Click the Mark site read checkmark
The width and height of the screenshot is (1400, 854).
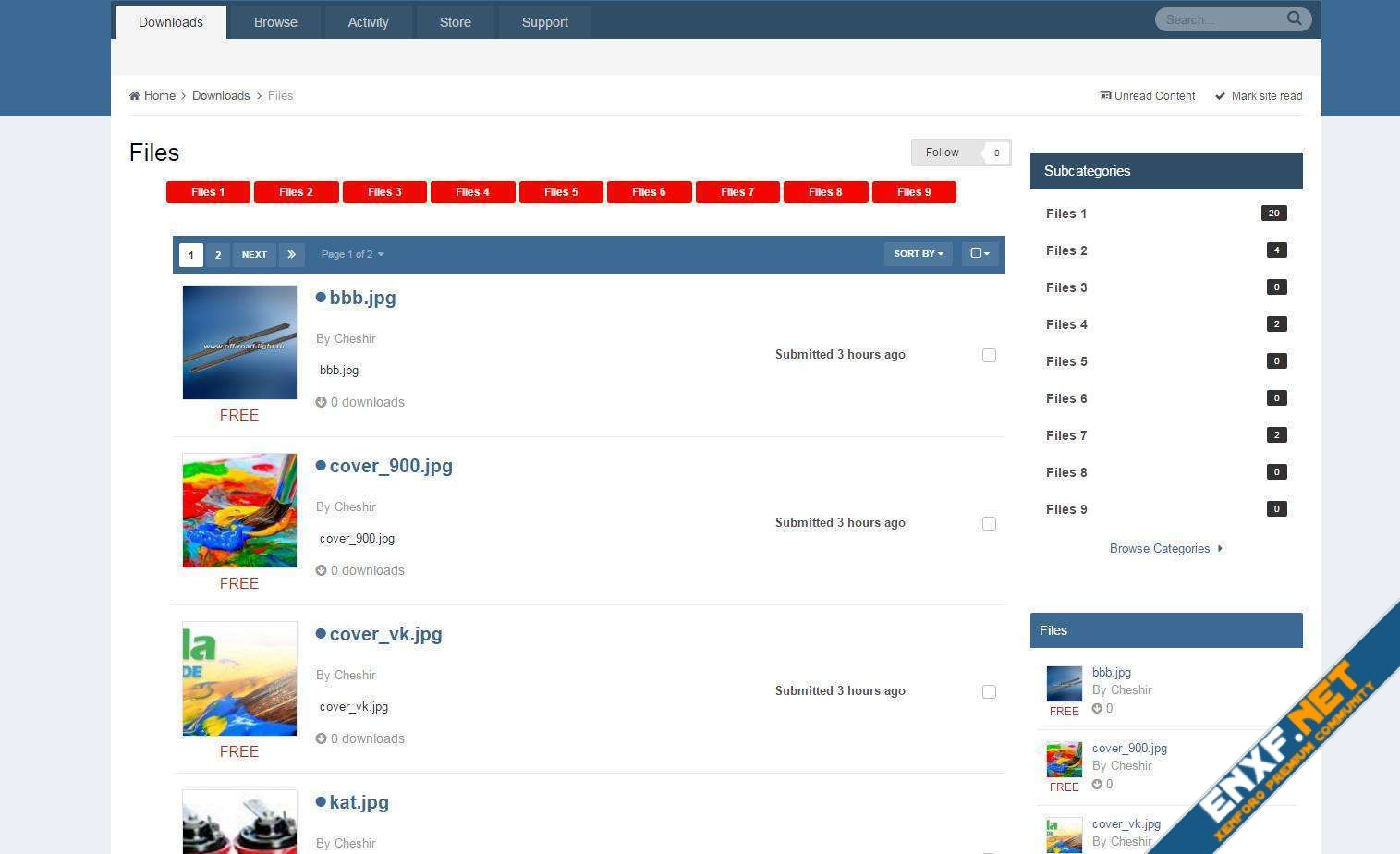(x=1220, y=96)
